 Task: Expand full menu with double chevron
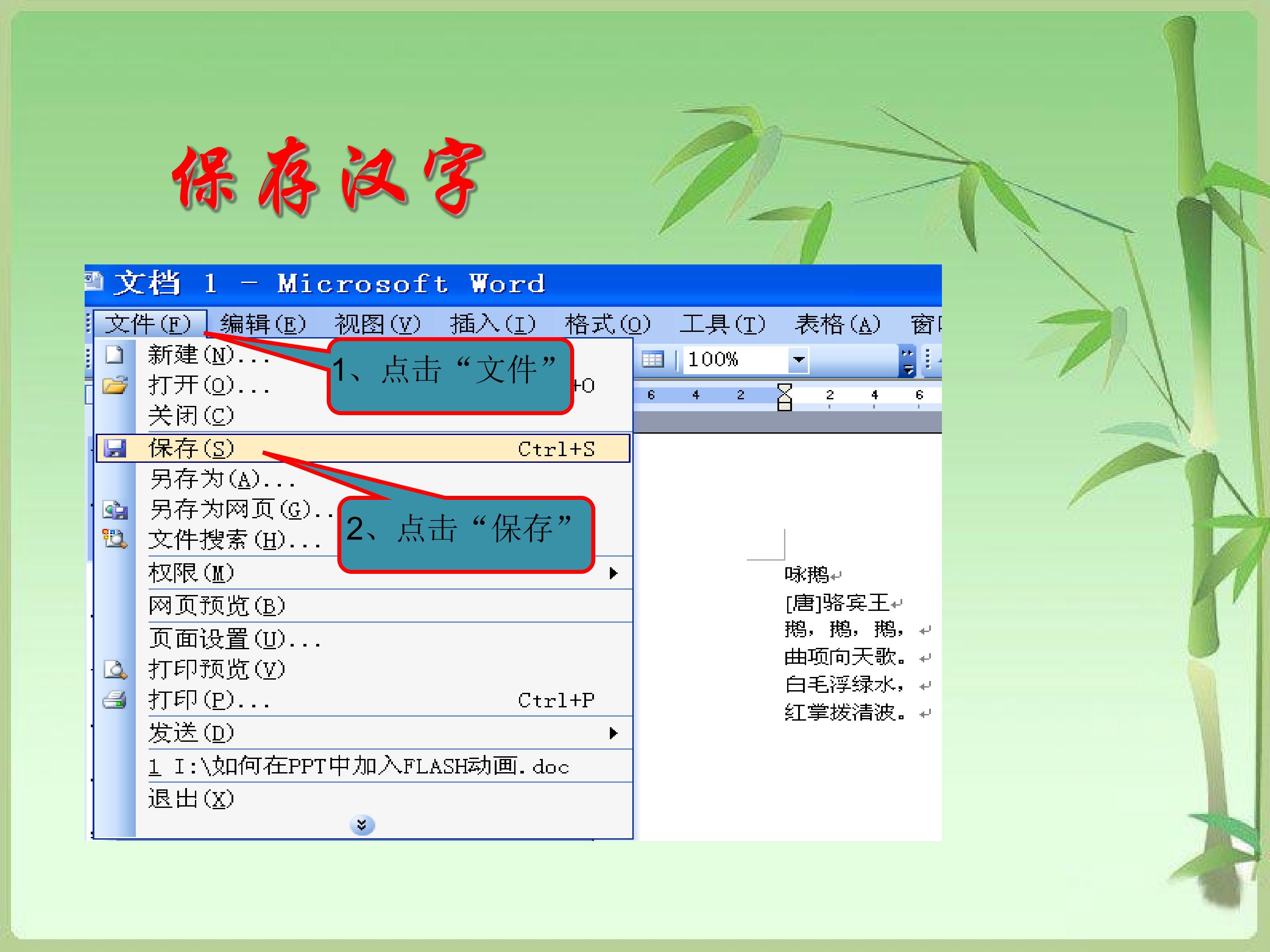[x=362, y=825]
